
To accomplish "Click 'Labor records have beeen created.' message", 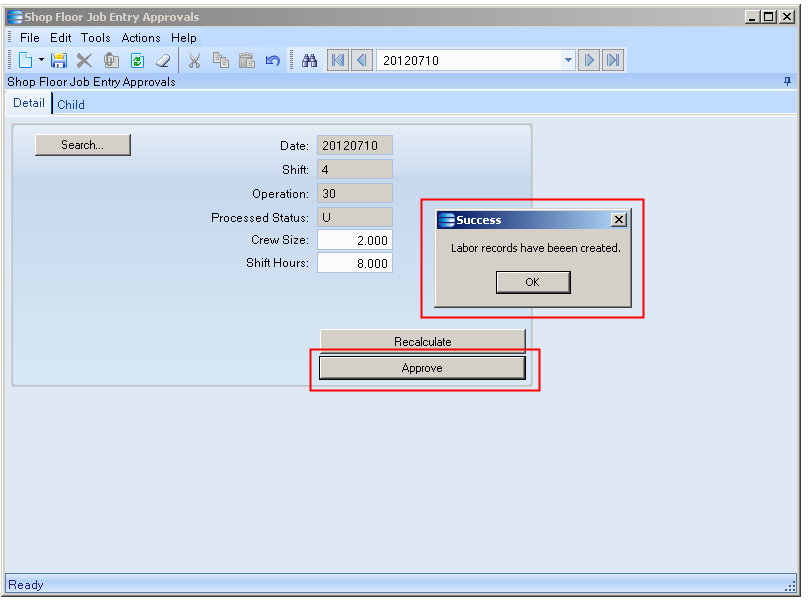I will coord(536,248).
